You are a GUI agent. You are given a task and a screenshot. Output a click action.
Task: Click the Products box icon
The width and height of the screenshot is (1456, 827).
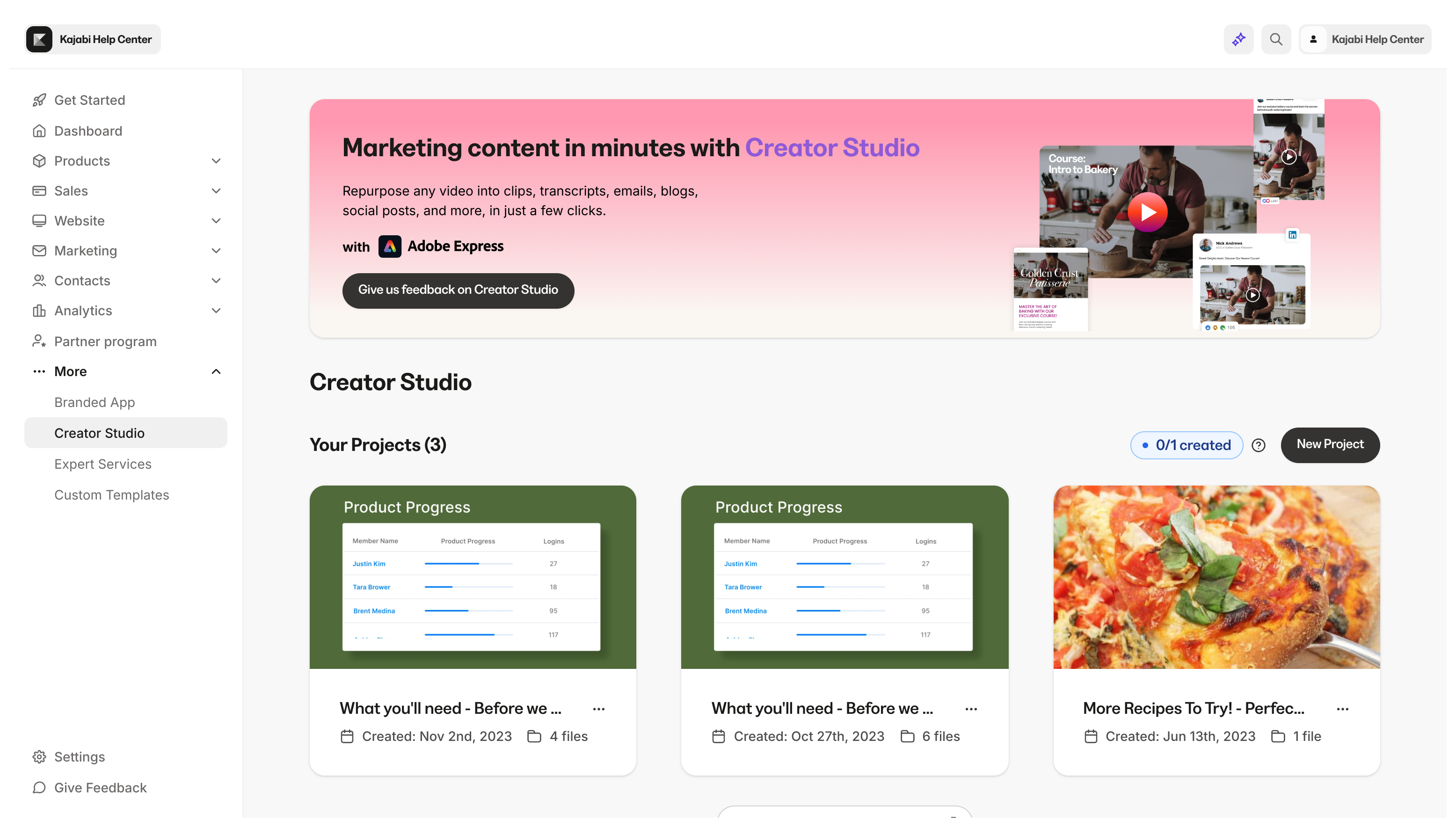tap(39, 161)
